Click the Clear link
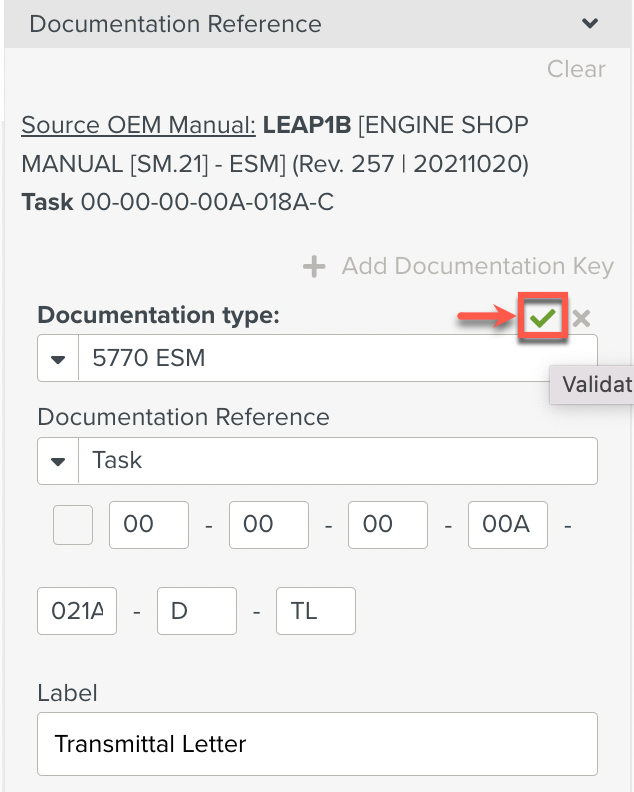634x792 pixels. (x=576, y=69)
